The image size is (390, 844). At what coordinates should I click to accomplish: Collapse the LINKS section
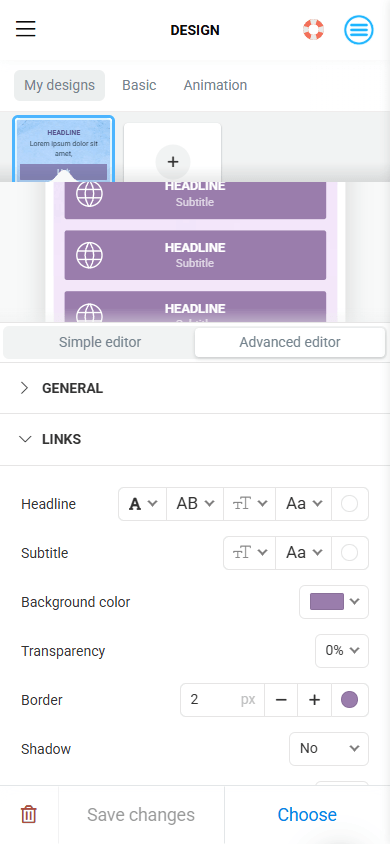coord(195,439)
